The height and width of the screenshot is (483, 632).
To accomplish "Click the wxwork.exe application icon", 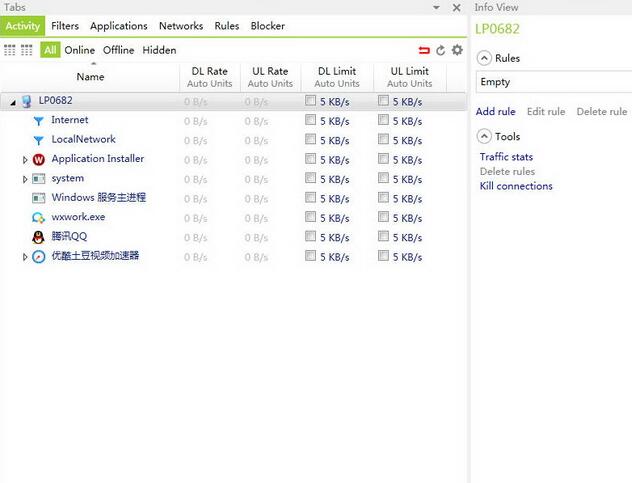I will (x=39, y=217).
